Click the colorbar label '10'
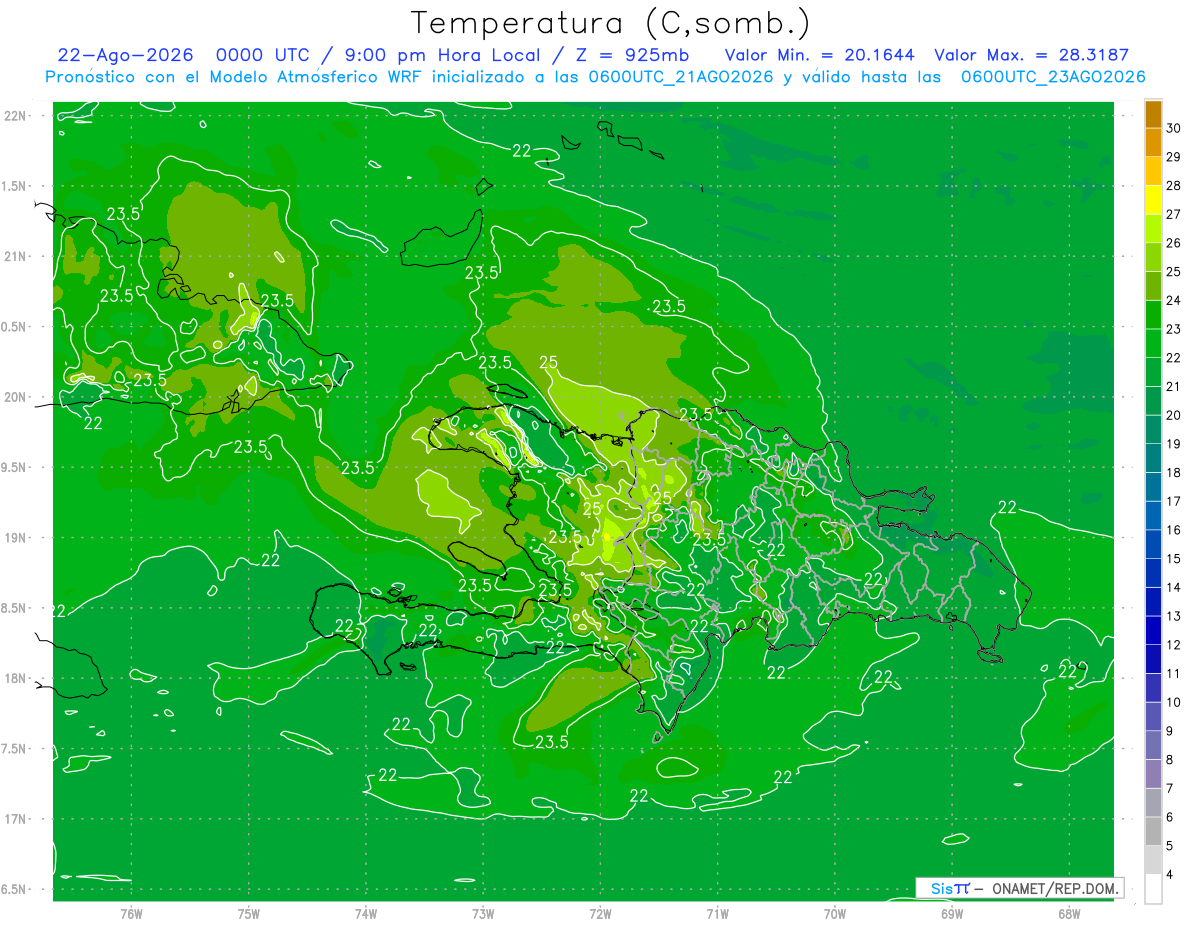The width and height of the screenshot is (1200, 927). (x=1174, y=702)
